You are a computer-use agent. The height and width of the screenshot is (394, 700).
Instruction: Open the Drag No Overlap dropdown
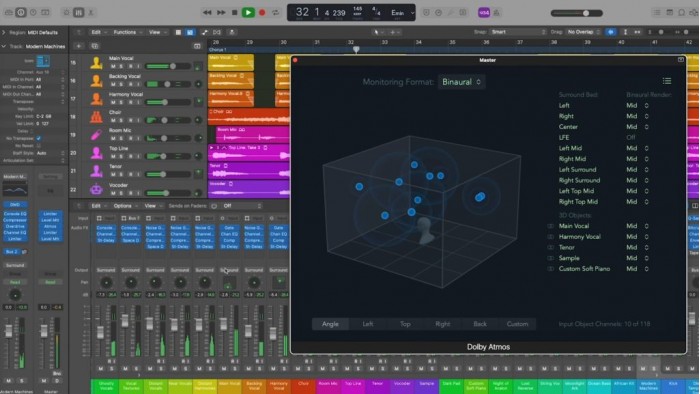click(x=583, y=32)
